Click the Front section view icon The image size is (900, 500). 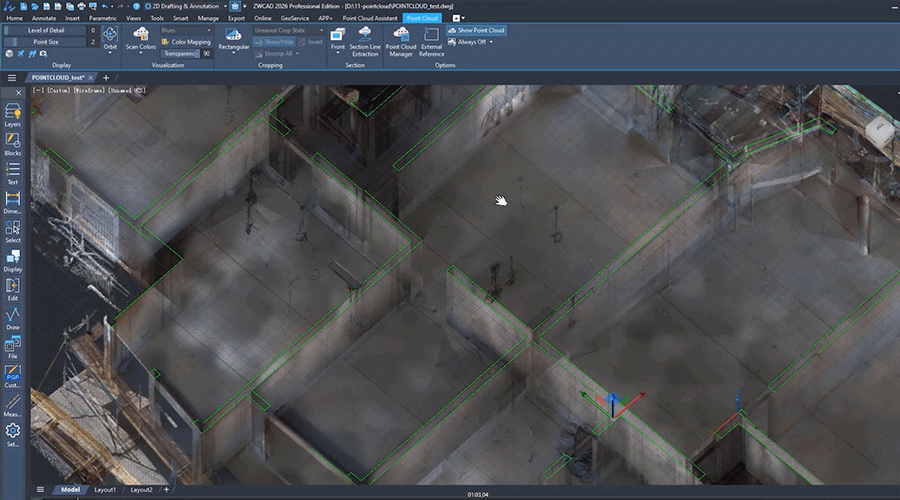338,34
